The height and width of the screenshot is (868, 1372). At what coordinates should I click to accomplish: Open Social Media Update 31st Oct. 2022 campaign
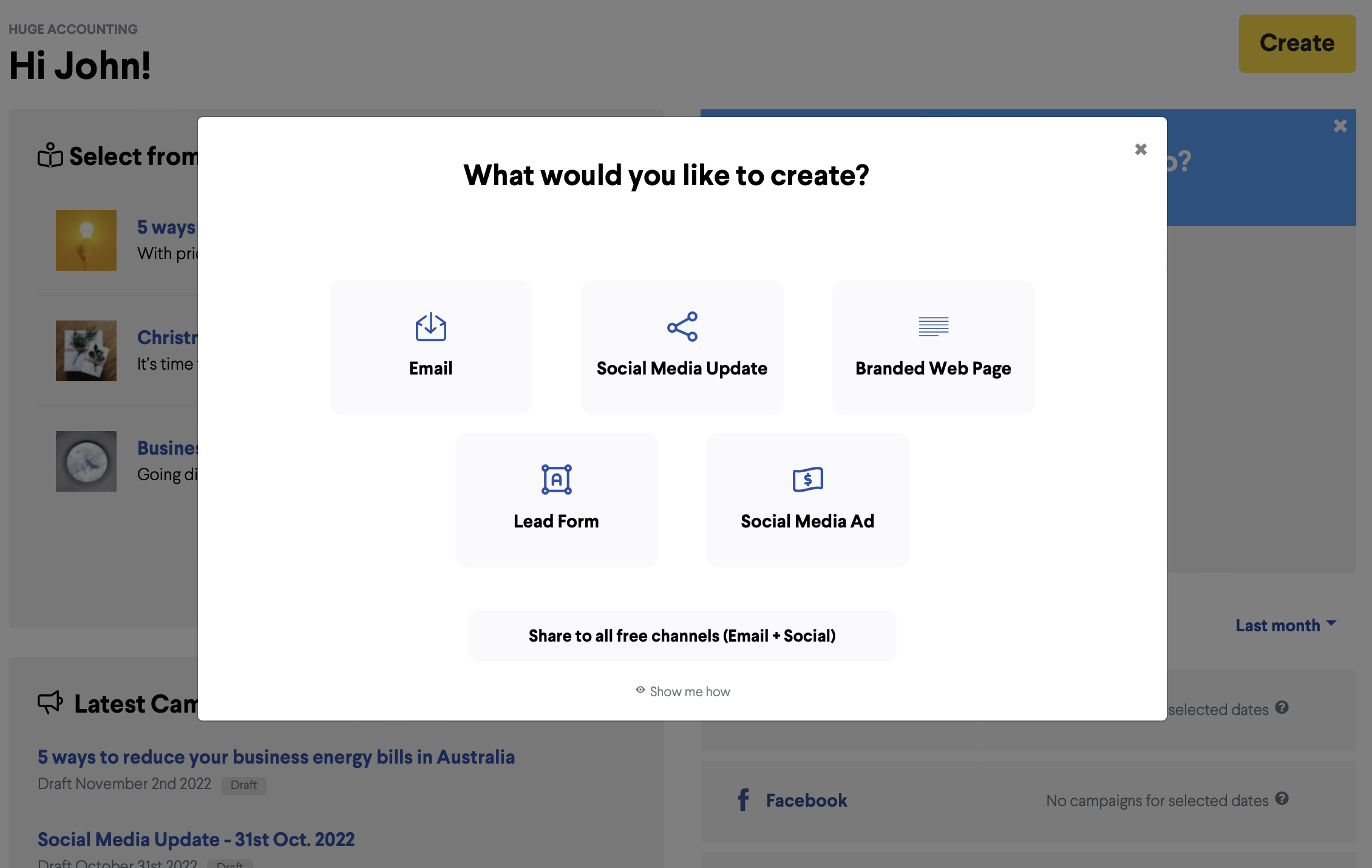(x=195, y=839)
